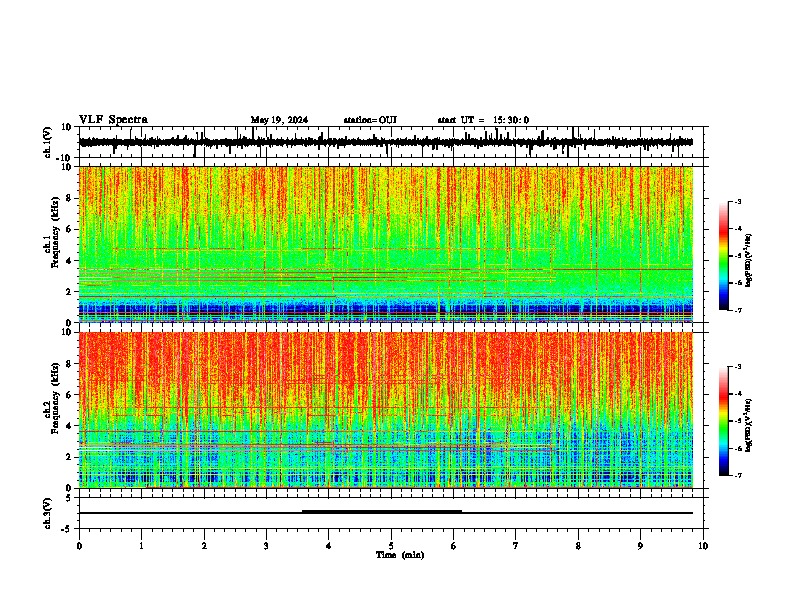Click time axis tick label '5'
Viewport: 792px width, 612px height.
tap(391, 546)
